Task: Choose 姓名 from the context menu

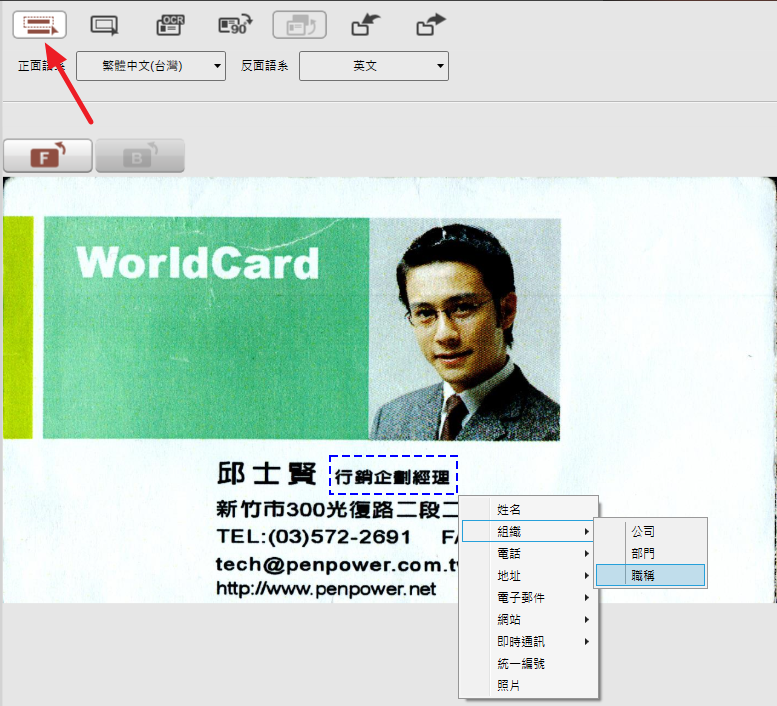Action: [509, 510]
